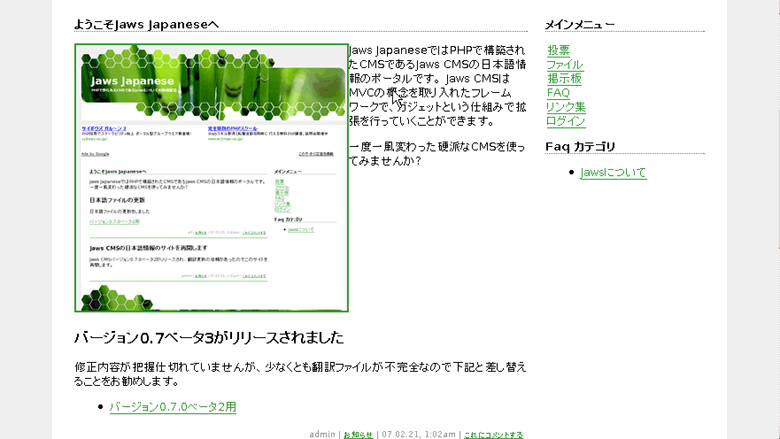This screenshot has height=439, width=780.
Task: Open the Jawsについて FAQ category
Action: [613, 173]
